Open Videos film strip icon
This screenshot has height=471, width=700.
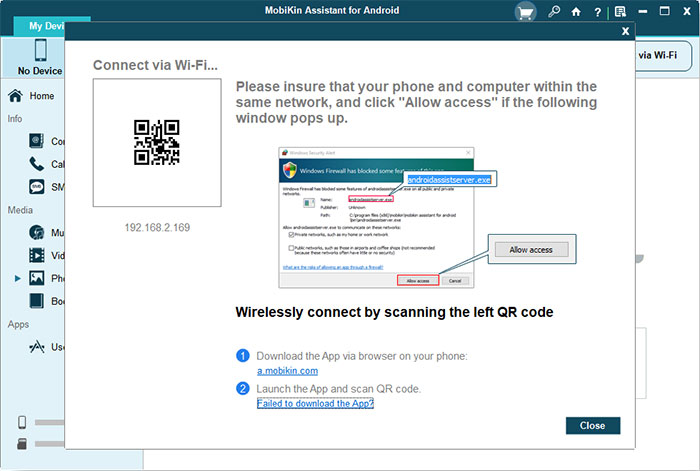pyautogui.click(x=37, y=255)
